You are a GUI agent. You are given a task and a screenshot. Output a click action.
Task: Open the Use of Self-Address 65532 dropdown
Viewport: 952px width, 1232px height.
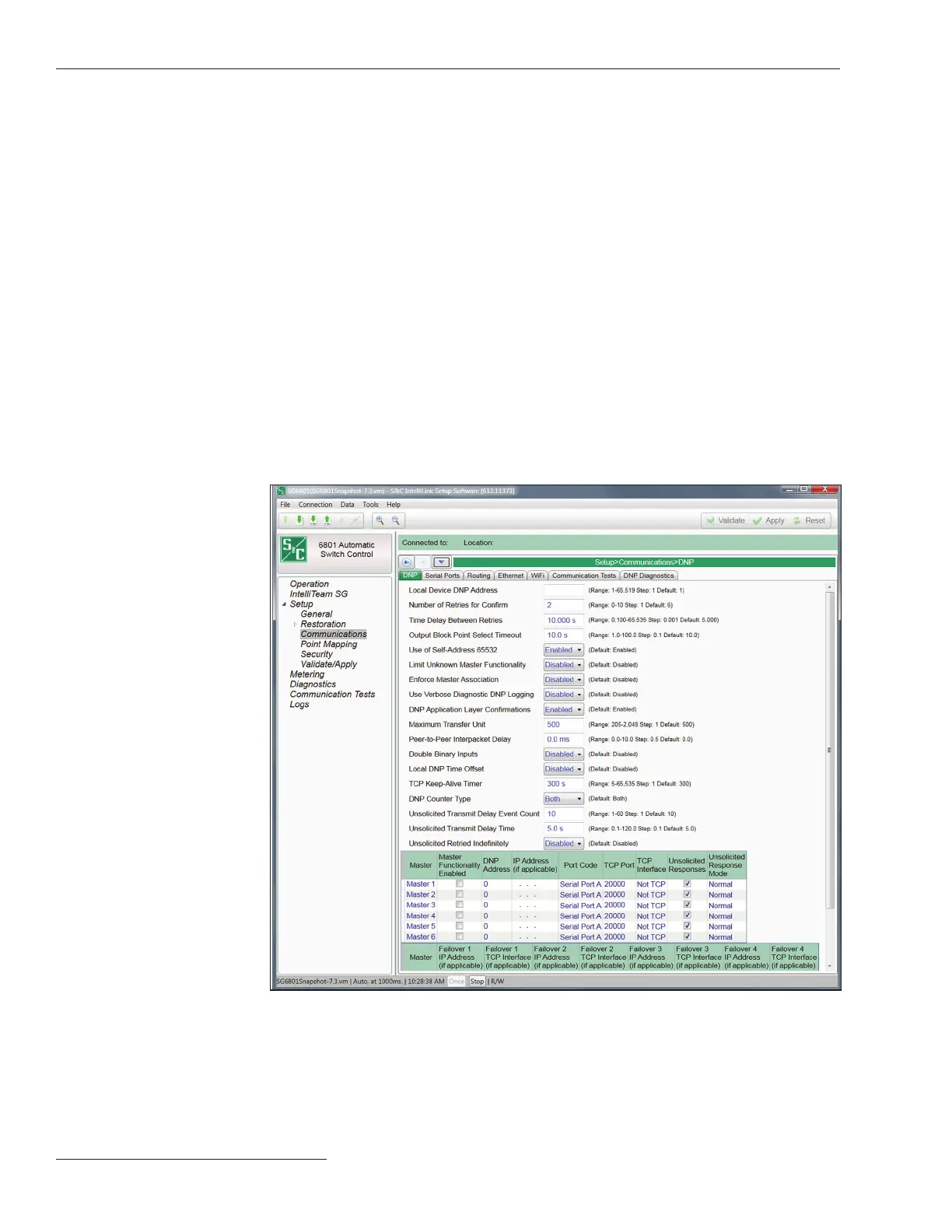coord(563,650)
